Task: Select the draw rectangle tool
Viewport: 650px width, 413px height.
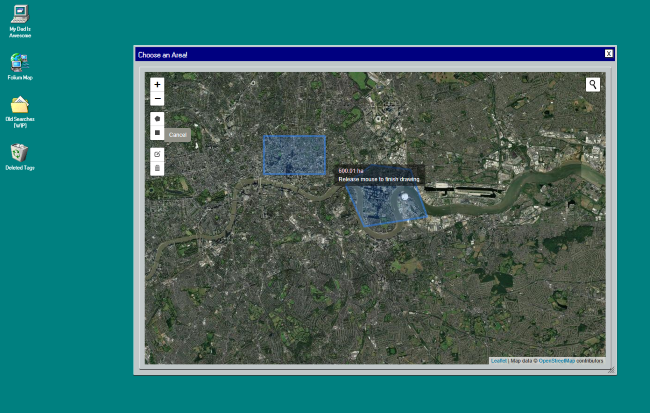Action: 157,133
